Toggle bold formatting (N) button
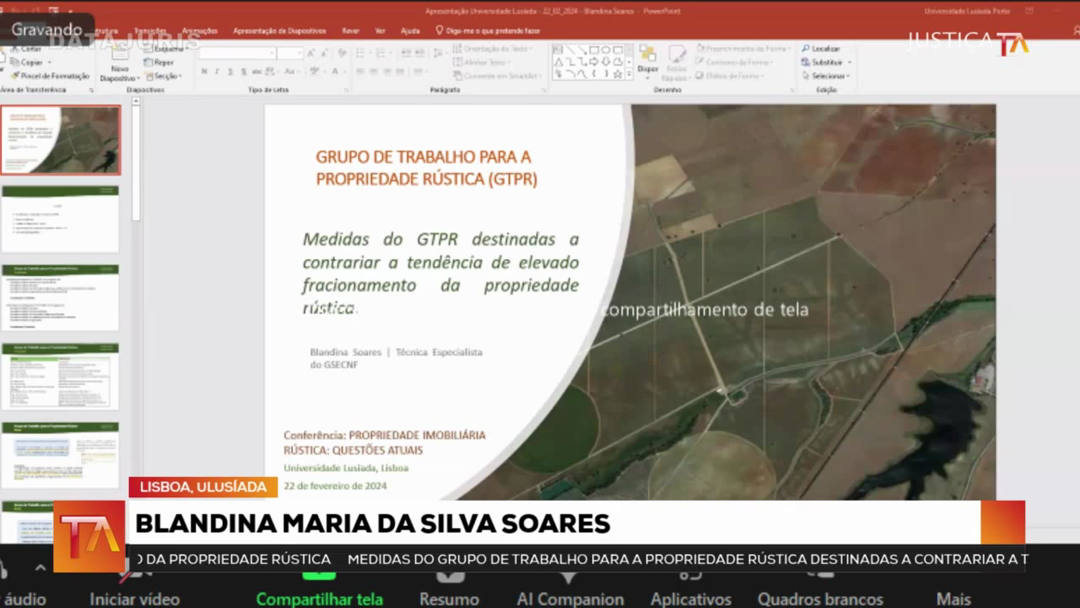 pos(204,72)
